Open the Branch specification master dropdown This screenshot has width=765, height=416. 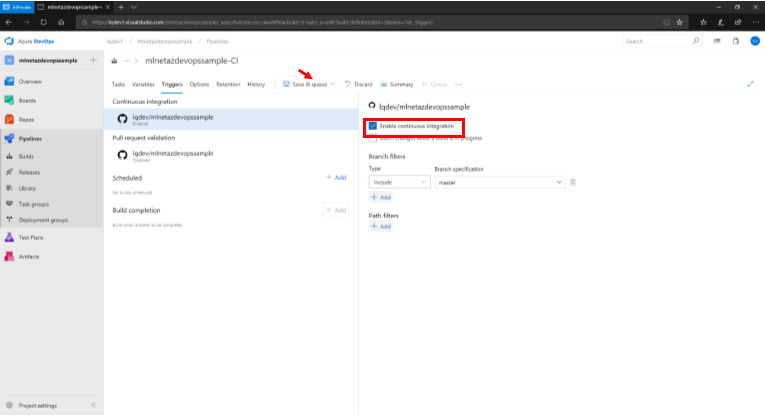[500, 182]
